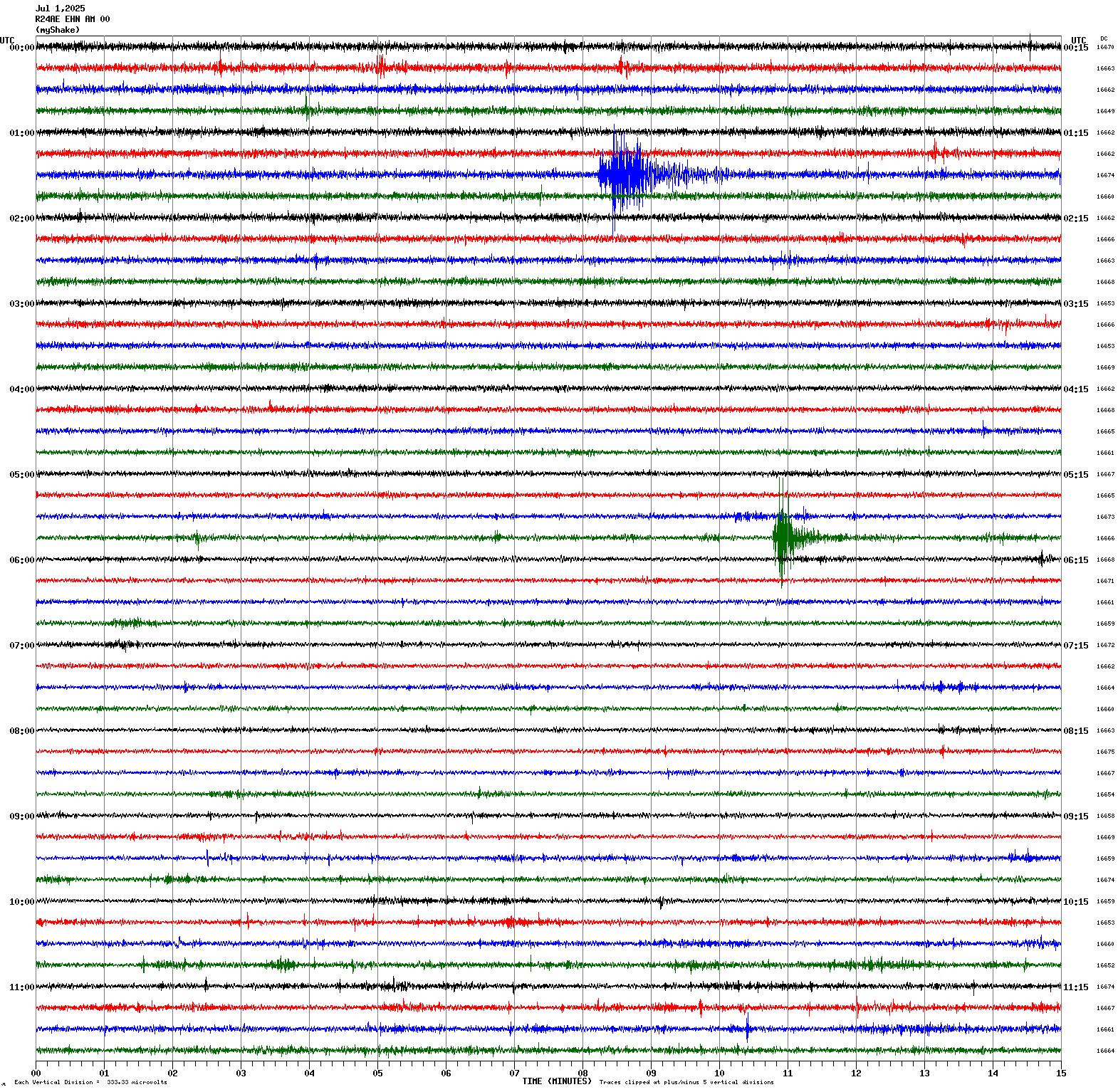The image size is (1118, 1092).
Task: Click the 04:15 label on right side
Action: coord(1076,389)
